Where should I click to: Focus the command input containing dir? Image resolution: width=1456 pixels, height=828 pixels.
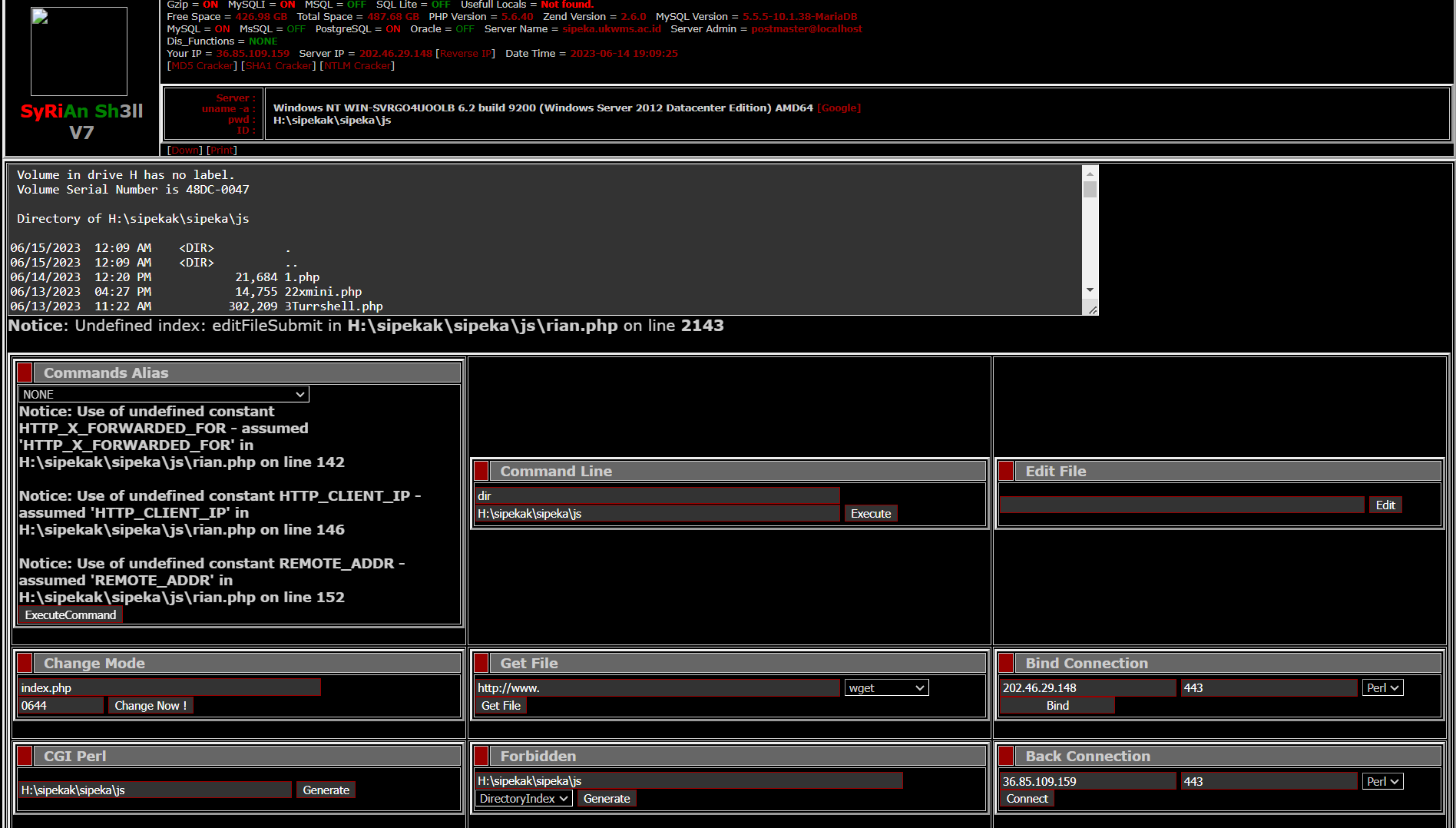tap(657, 496)
